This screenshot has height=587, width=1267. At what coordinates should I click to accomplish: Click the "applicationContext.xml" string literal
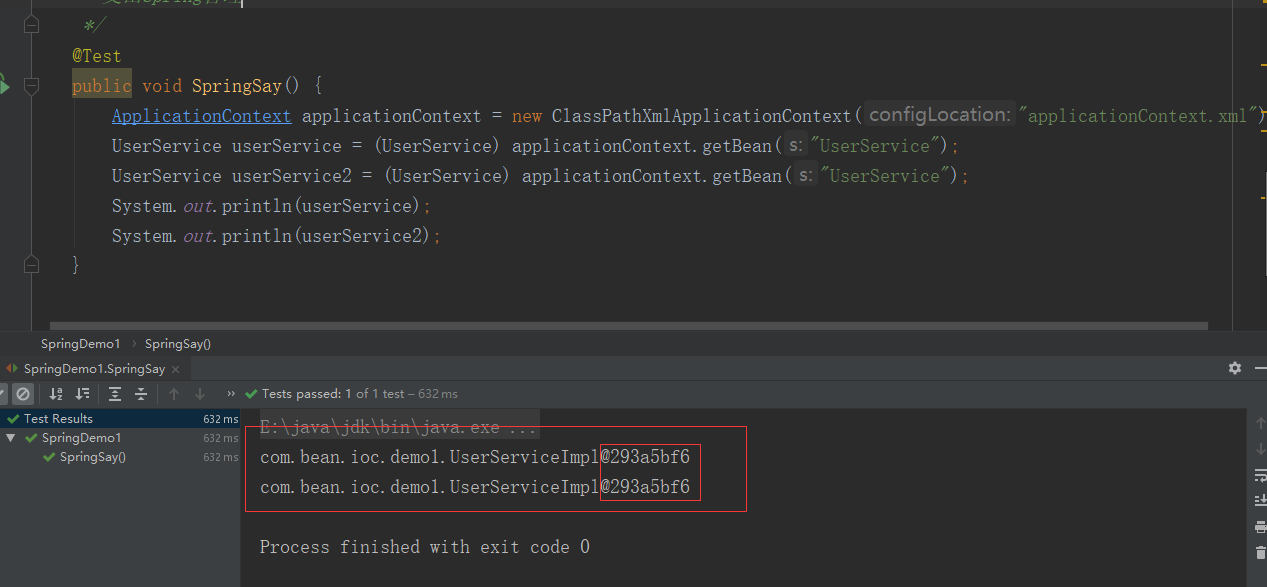point(1137,116)
